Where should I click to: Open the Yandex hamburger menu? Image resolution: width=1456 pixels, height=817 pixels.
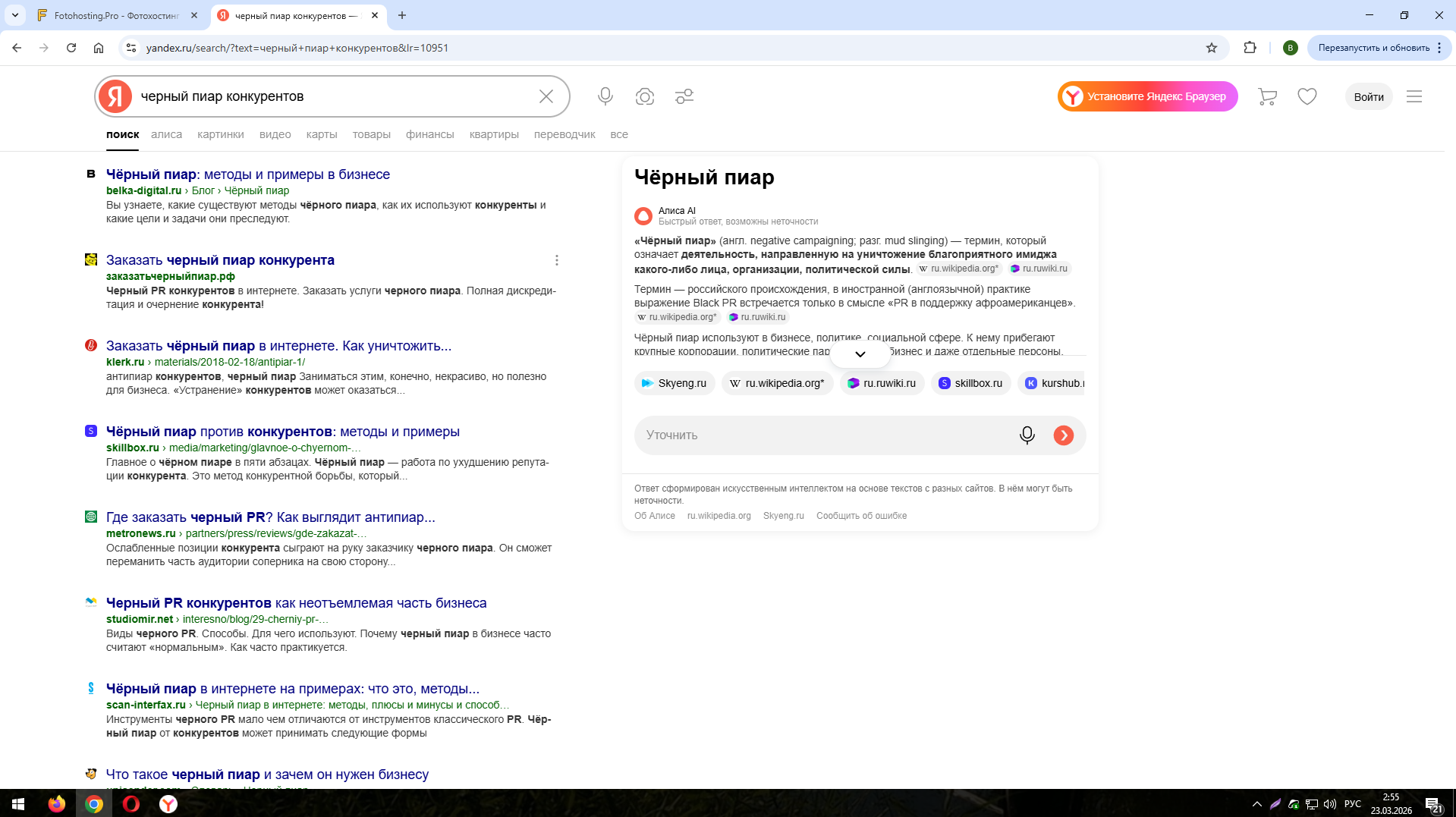tap(1414, 96)
